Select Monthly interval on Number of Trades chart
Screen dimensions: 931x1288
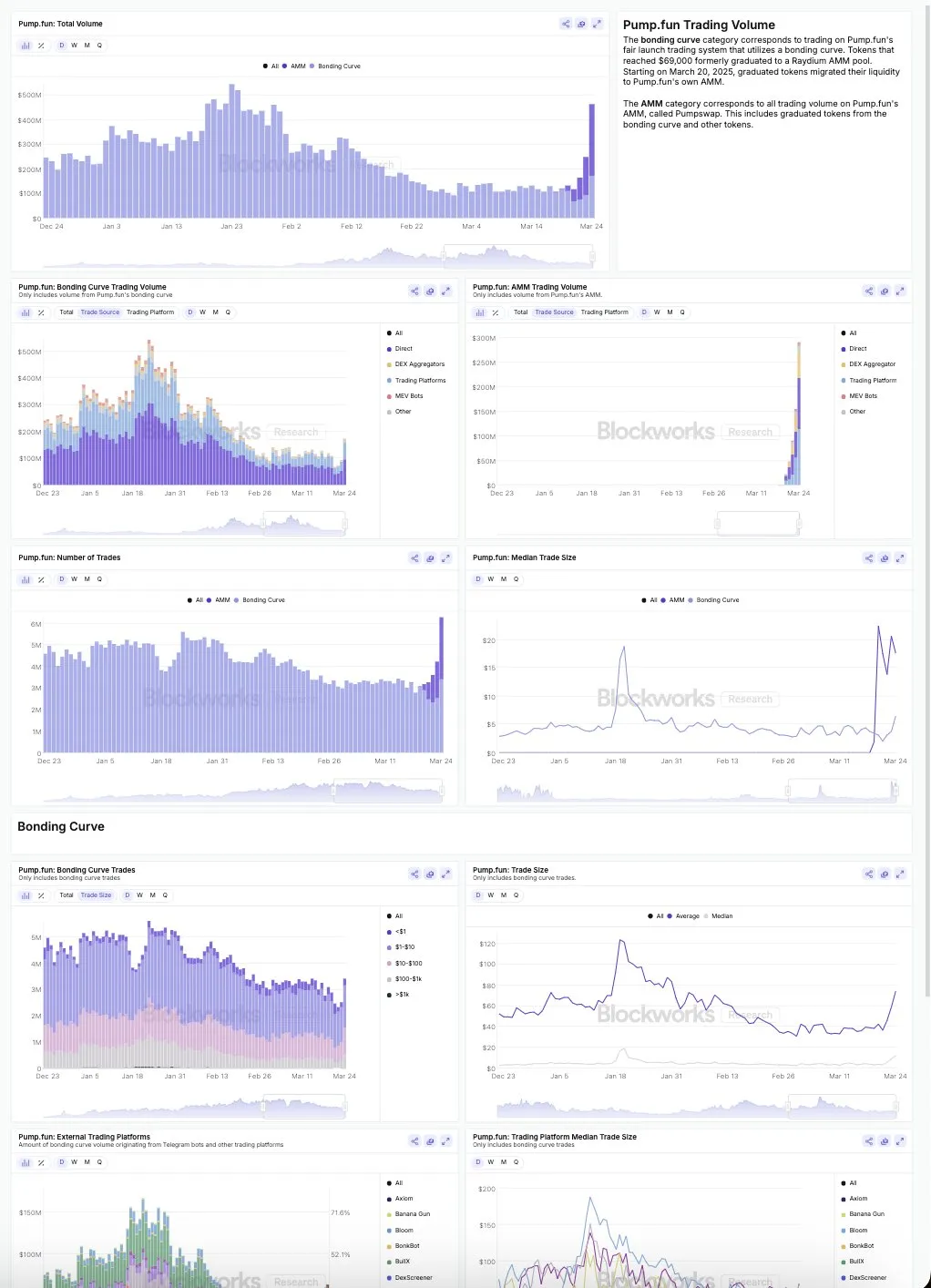[x=87, y=579]
